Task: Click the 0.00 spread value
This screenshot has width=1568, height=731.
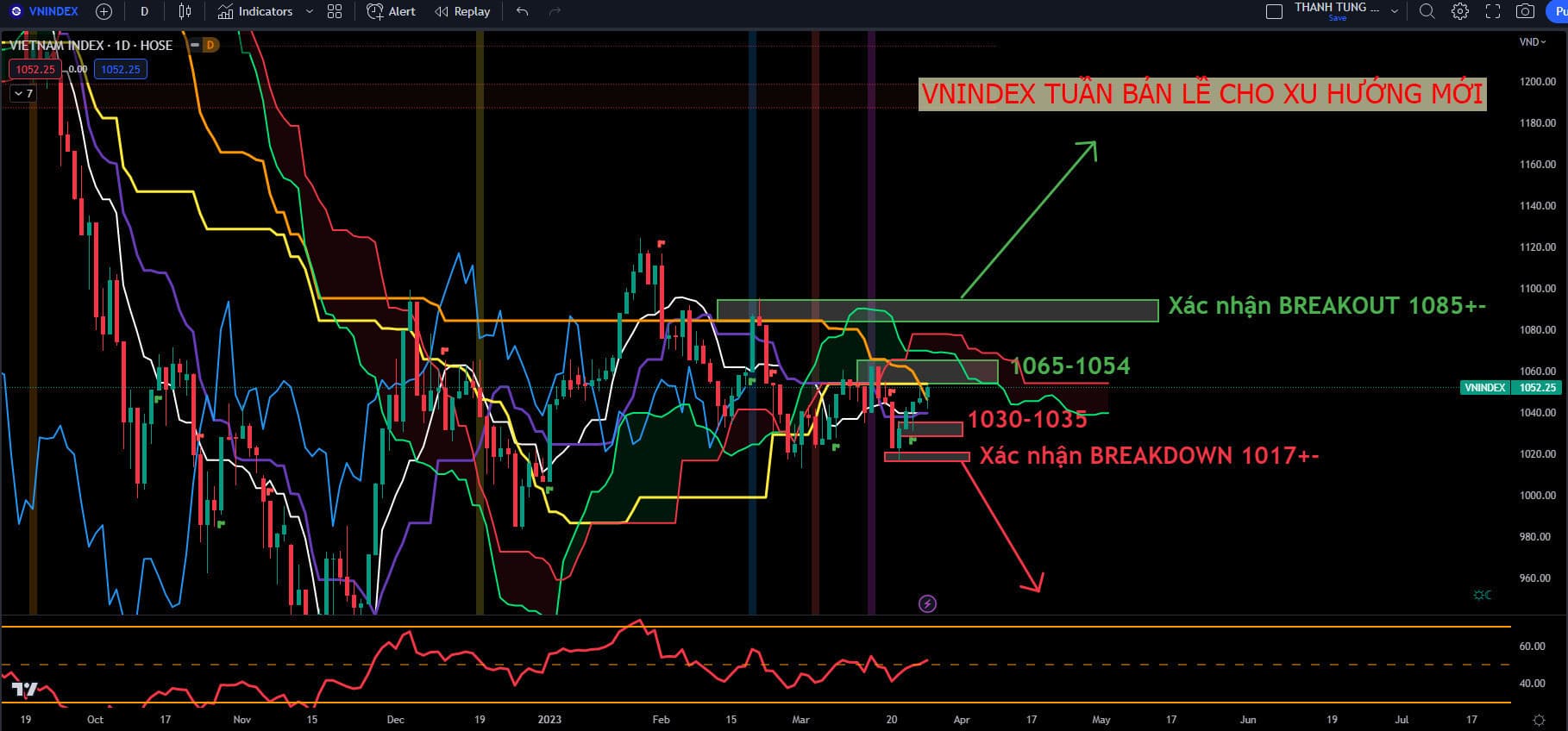Action: (x=78, y=69)
